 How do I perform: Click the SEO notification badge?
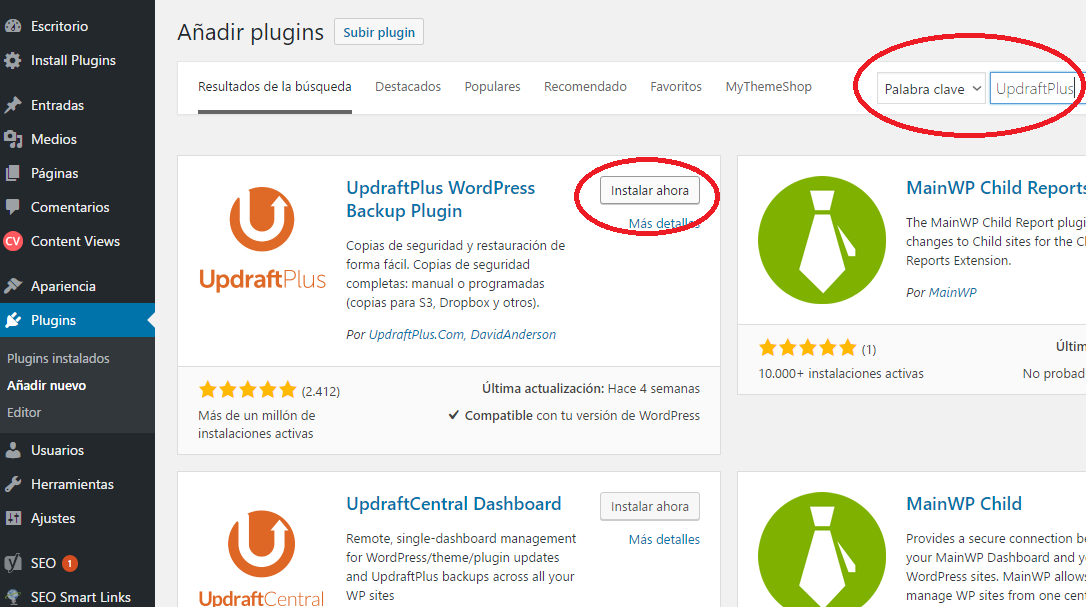click(x=69, y=563)
